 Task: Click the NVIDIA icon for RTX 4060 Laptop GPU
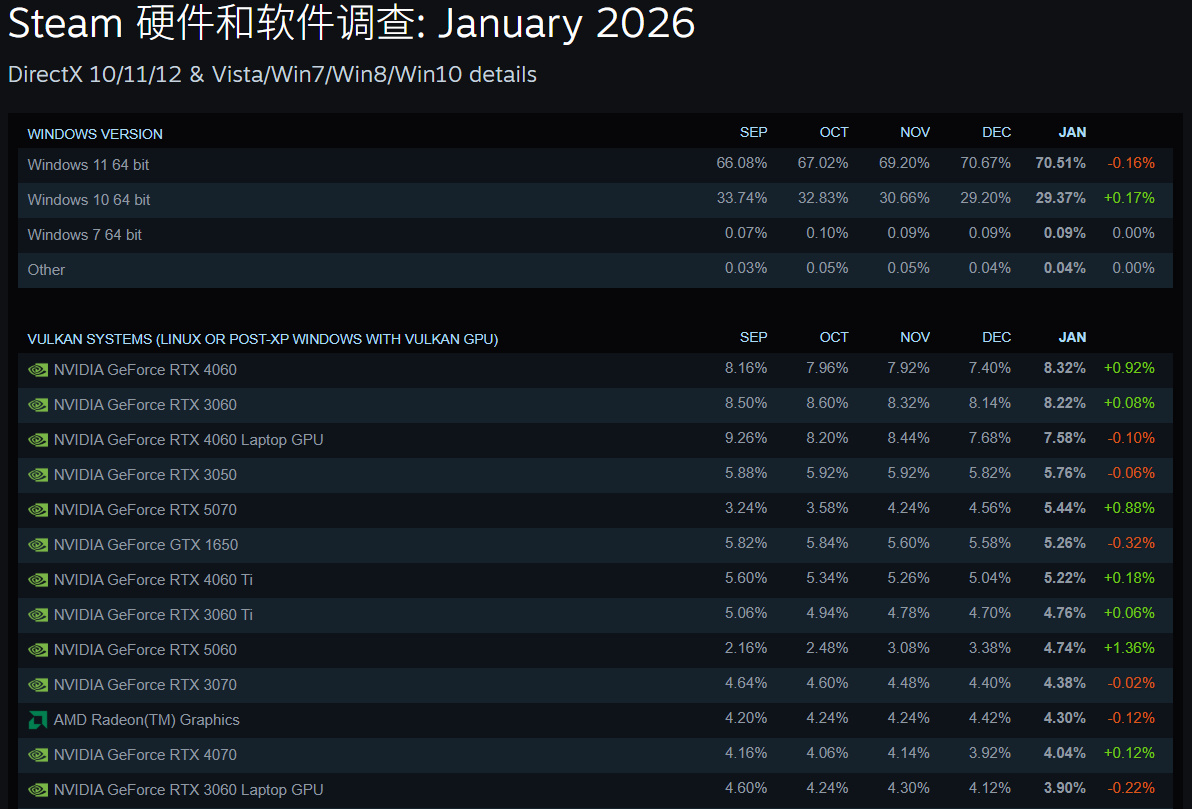(38, 440)
